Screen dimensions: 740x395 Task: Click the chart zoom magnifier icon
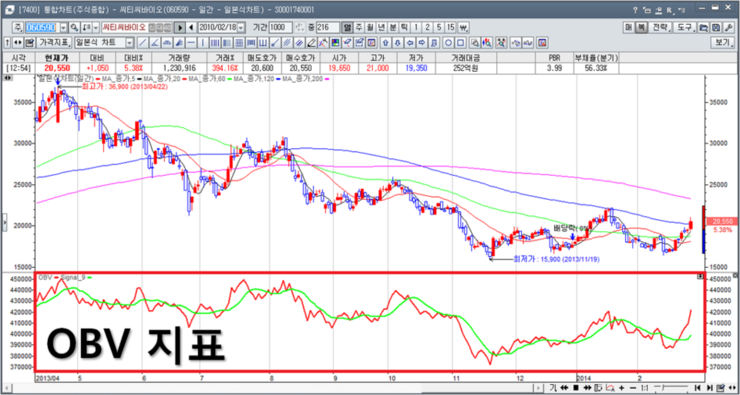pos(474,43)
